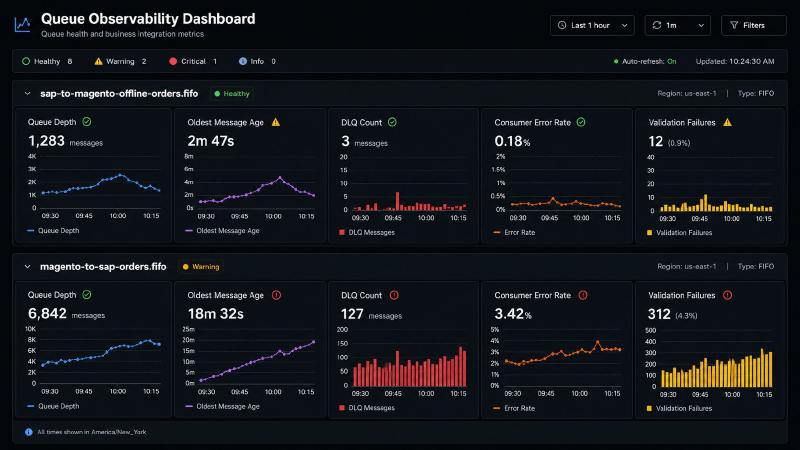Click Consumer Error Rate check icon, sap-to-magento
The width and height of the screenshot is (800, 450).
tap(581, 122)
